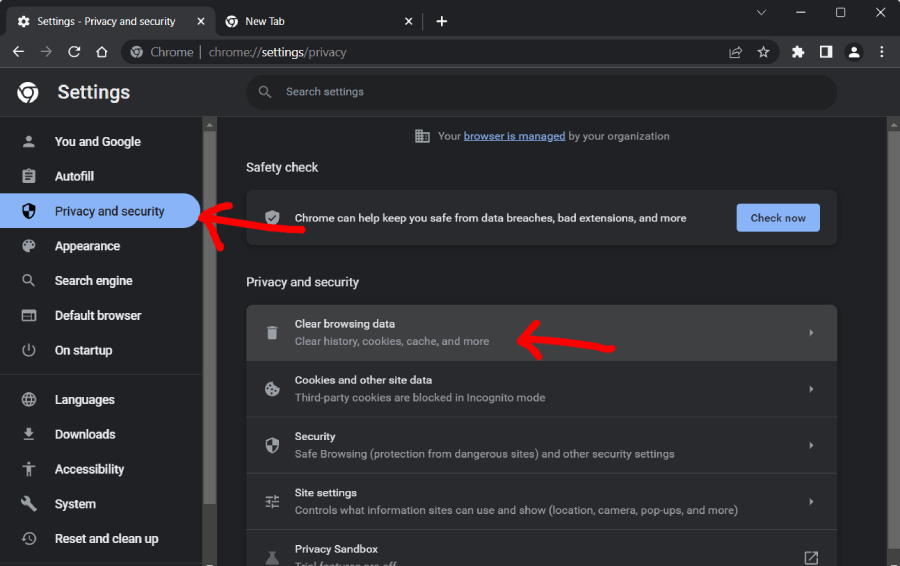This screenshot has width=900, height=566.
Task: Click the Check now button
Action: pyautogui.click(x=778, y=218)
